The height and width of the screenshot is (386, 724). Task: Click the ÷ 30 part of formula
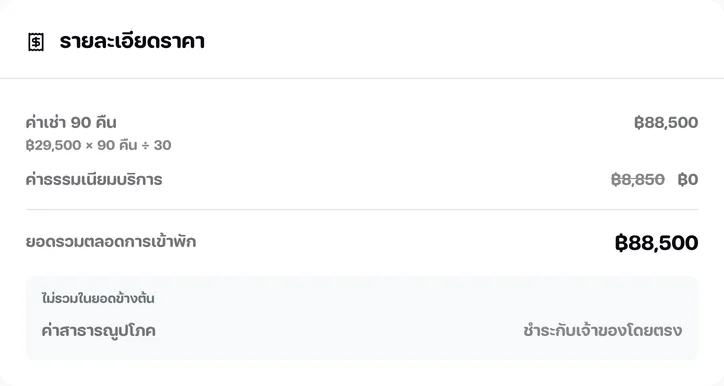click(x=156, y=145)
